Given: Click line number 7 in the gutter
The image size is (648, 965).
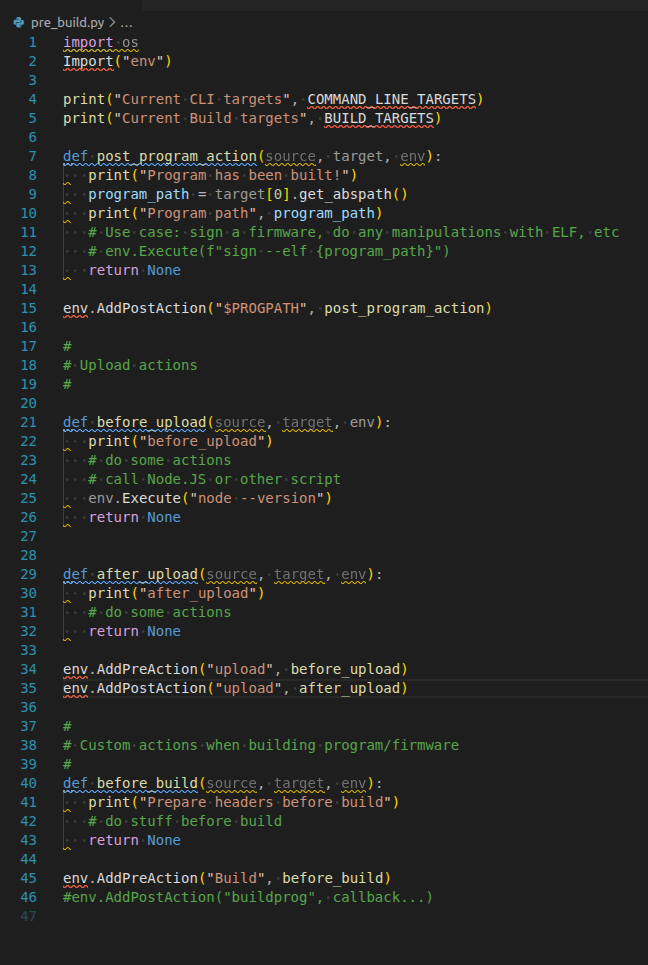Looking at the screenshot, I should [32, 156].
